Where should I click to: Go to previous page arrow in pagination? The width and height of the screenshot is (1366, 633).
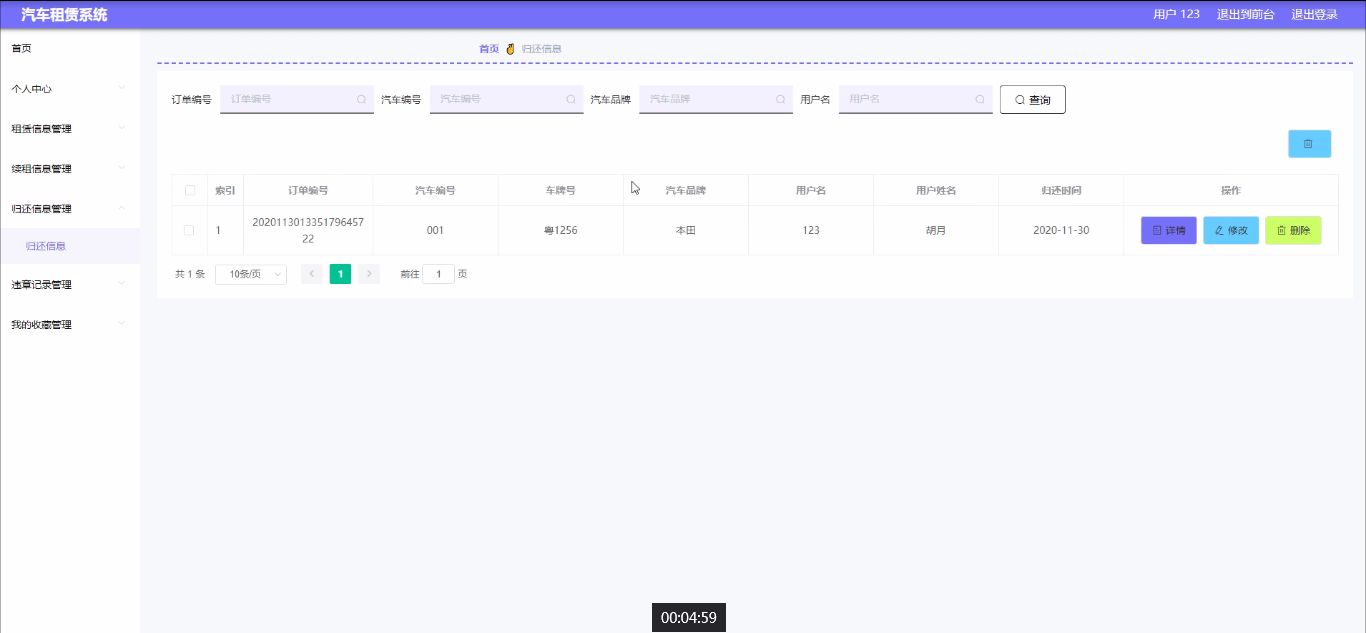(312, 274)
